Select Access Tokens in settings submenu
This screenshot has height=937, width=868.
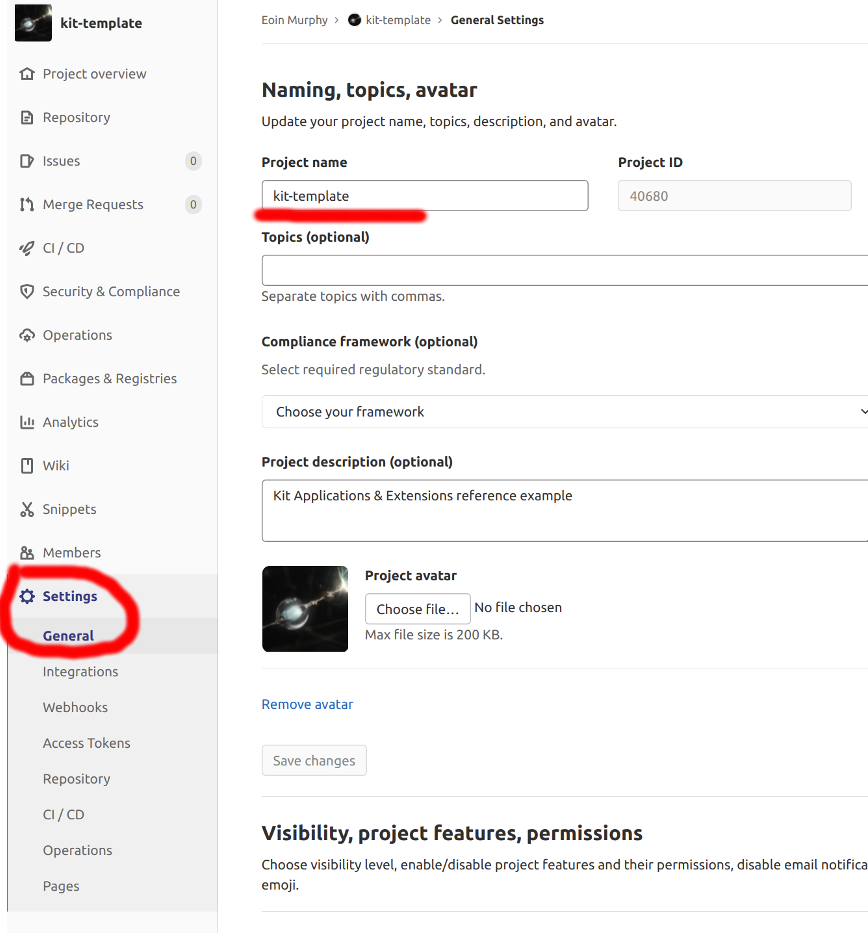click(x=86, y=743)
